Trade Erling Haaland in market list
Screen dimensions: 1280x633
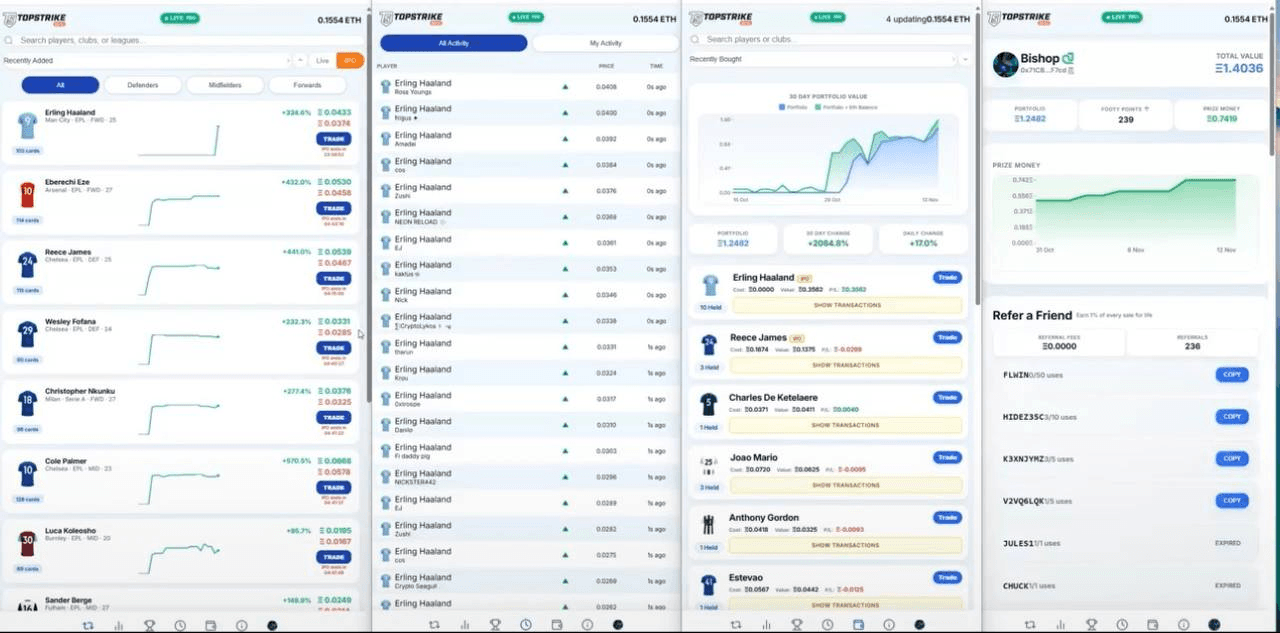tap(333, 139)
